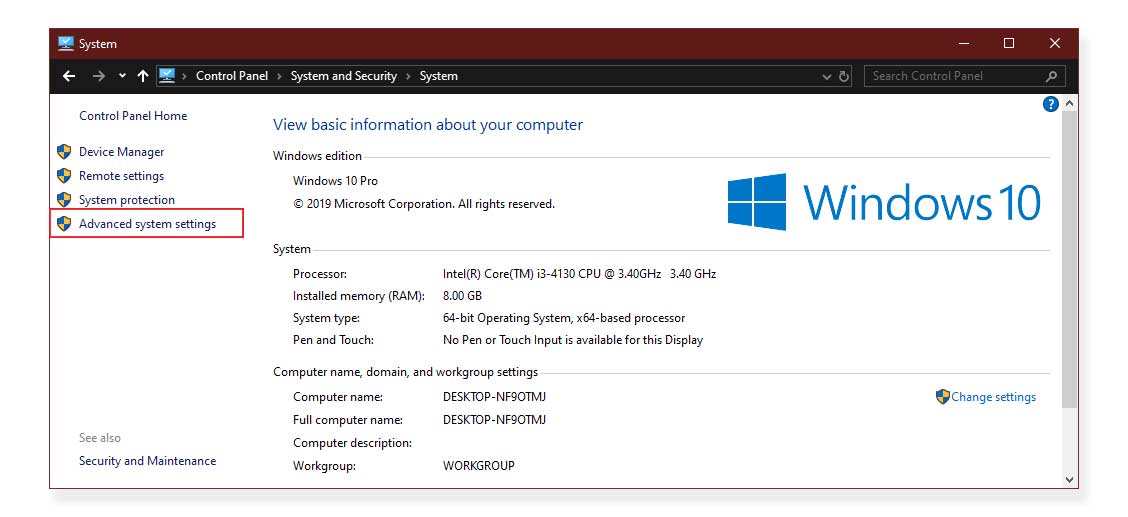Click Full computer name value DESKTOP-NF9OTMJ
Image resolution: width=1128 pixels, height=517 pixels.
494,420
